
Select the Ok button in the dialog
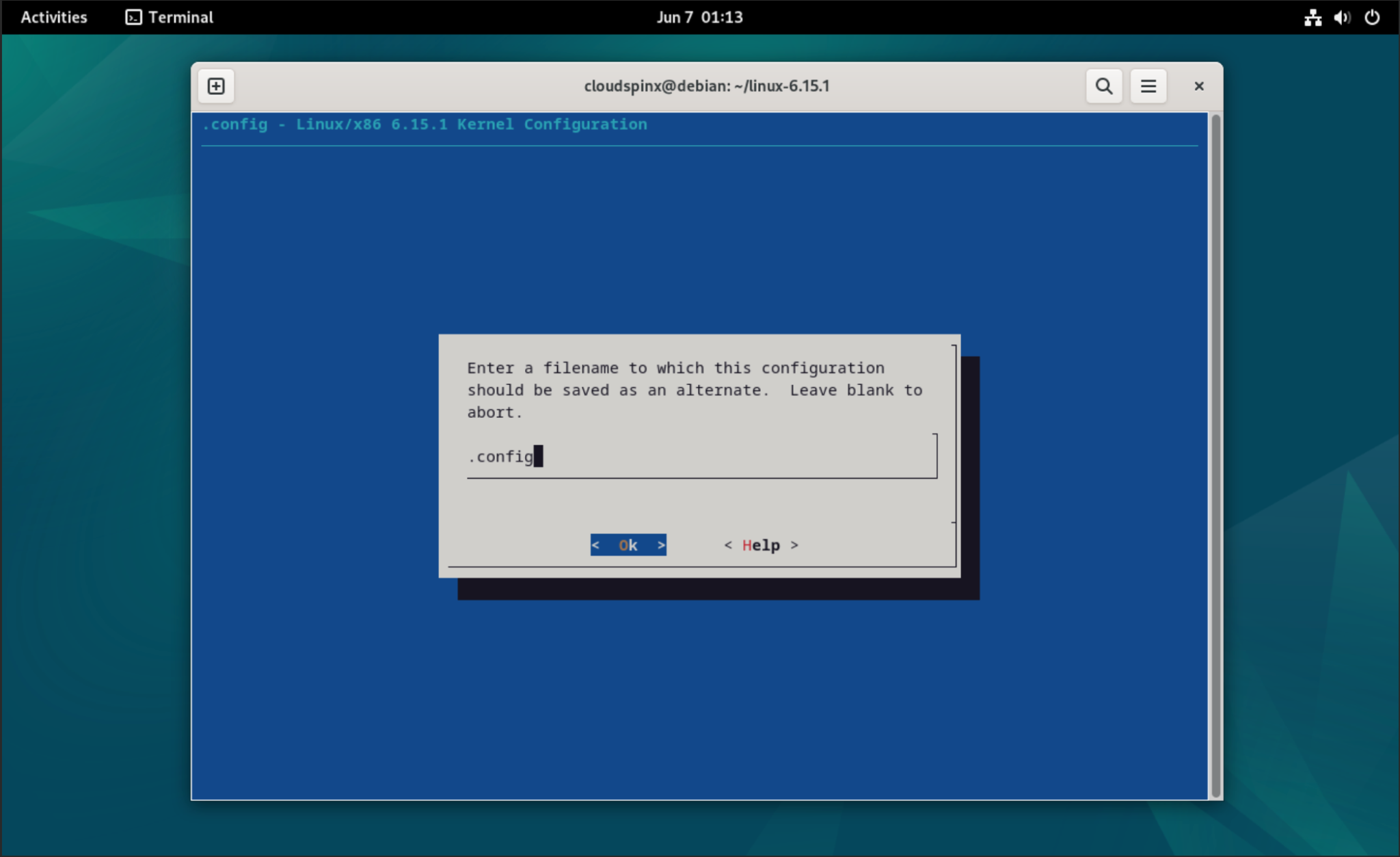click(628, 545)
